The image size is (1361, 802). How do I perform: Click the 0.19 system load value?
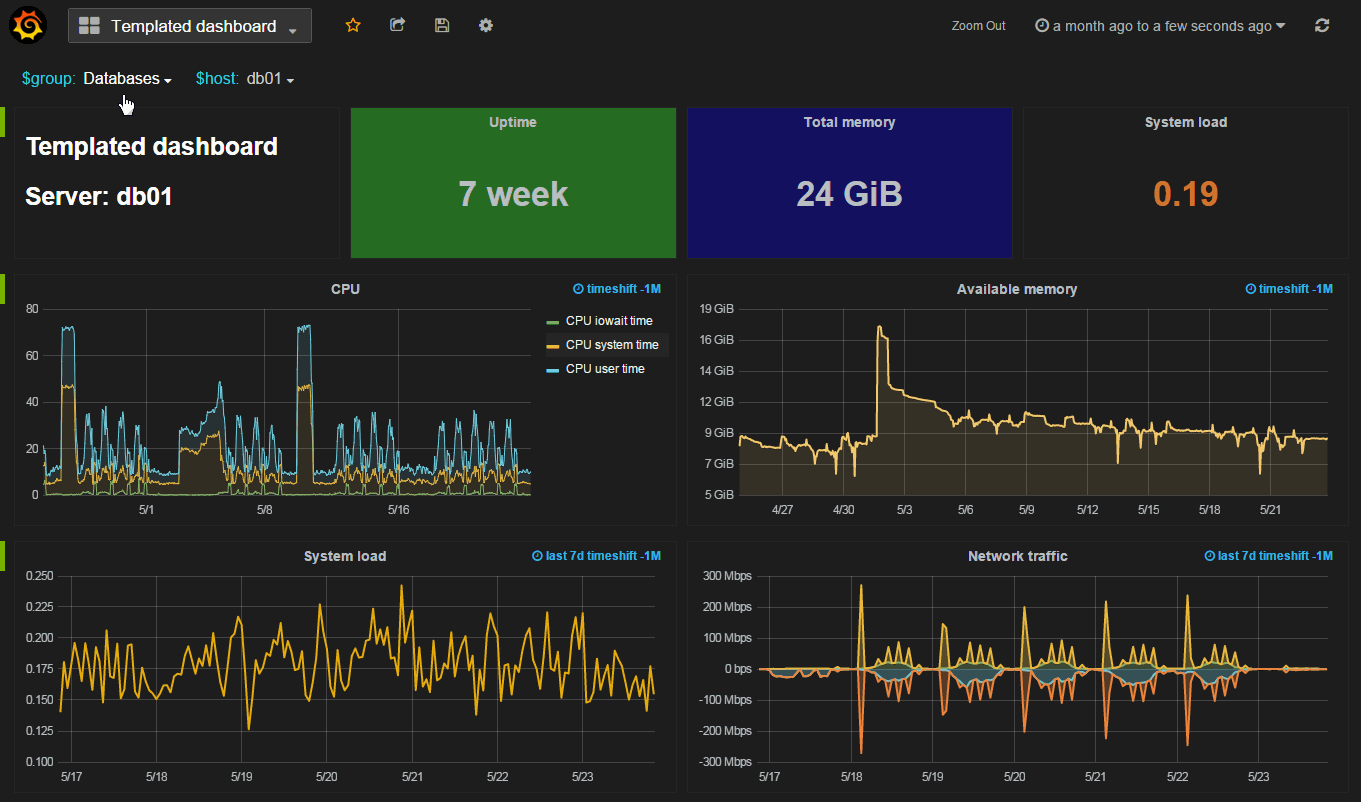pyautogui.click(x=1186, y=193)
